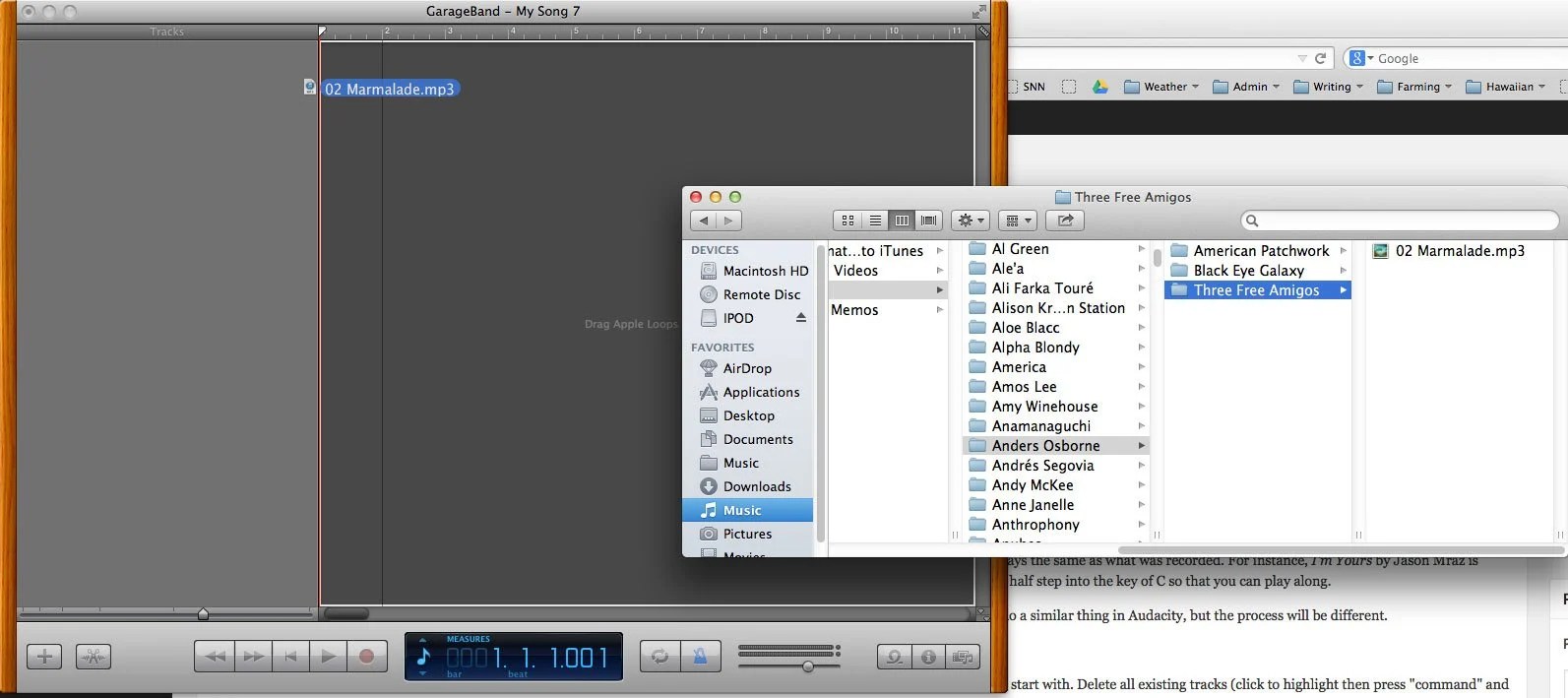
Task: Expand the Black Eye Galaxy folder arrow
Action: pos(1344,271)
